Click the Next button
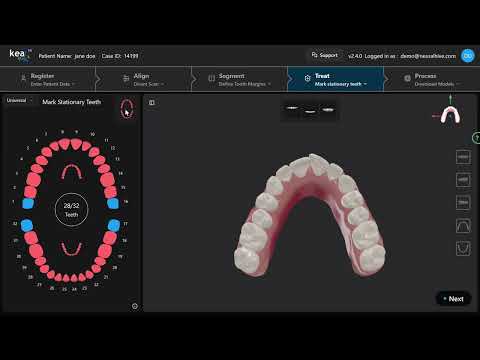The width and height of the screenshot is (480, 360). 453,299
